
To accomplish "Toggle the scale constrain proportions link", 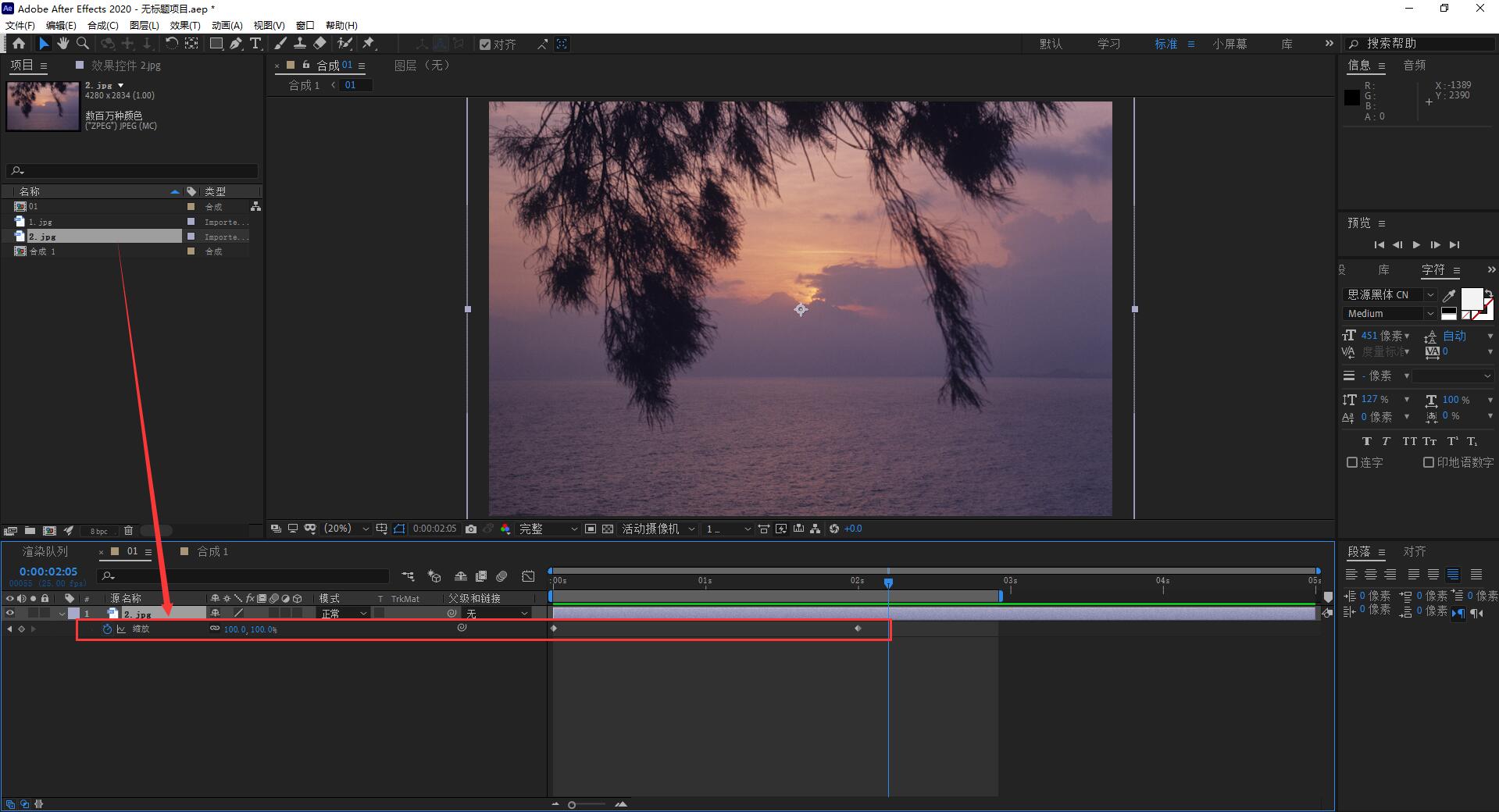I will [x=215, y=629].
